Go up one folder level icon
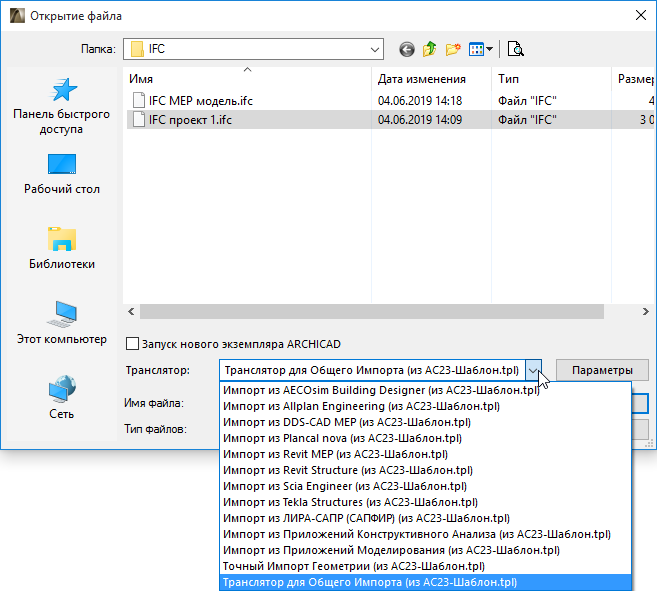The height and width of the screenshot is (591, 657). (429, 49)
